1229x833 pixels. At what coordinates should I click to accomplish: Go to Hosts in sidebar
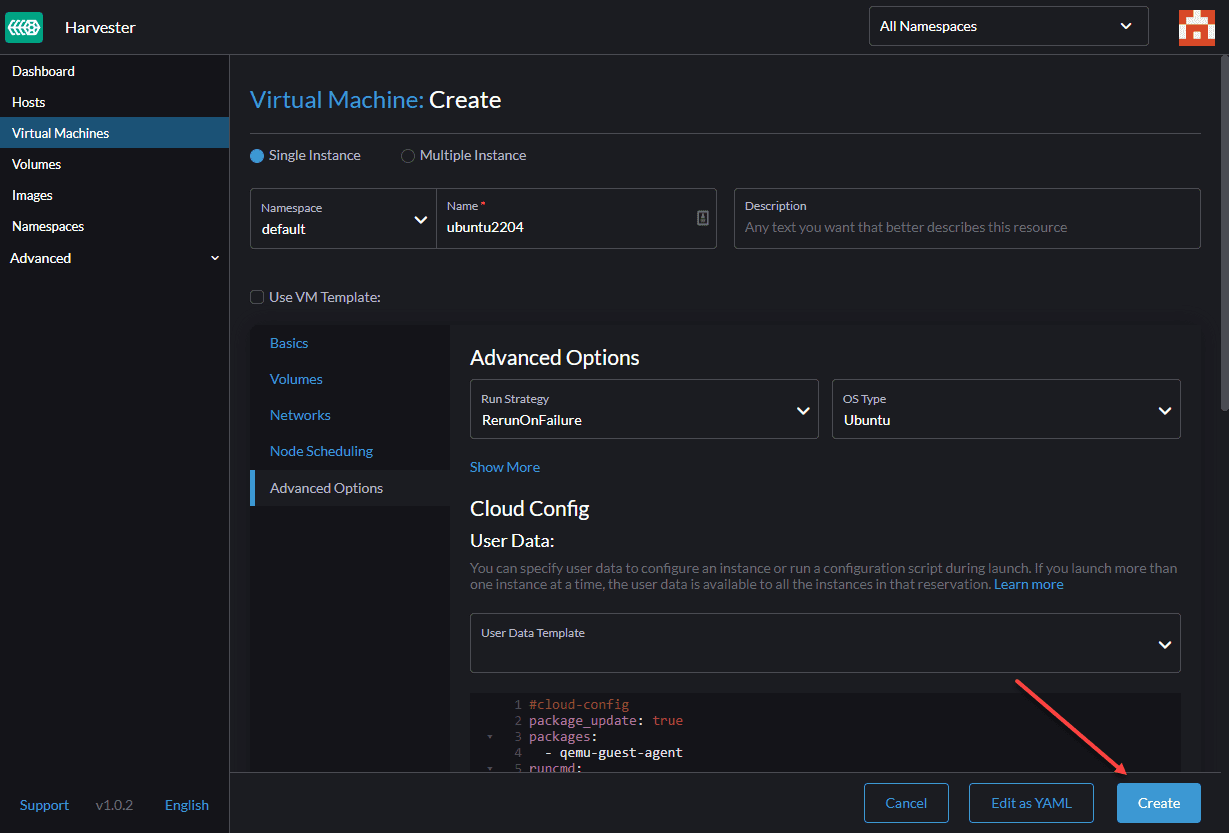click(29, 102)
